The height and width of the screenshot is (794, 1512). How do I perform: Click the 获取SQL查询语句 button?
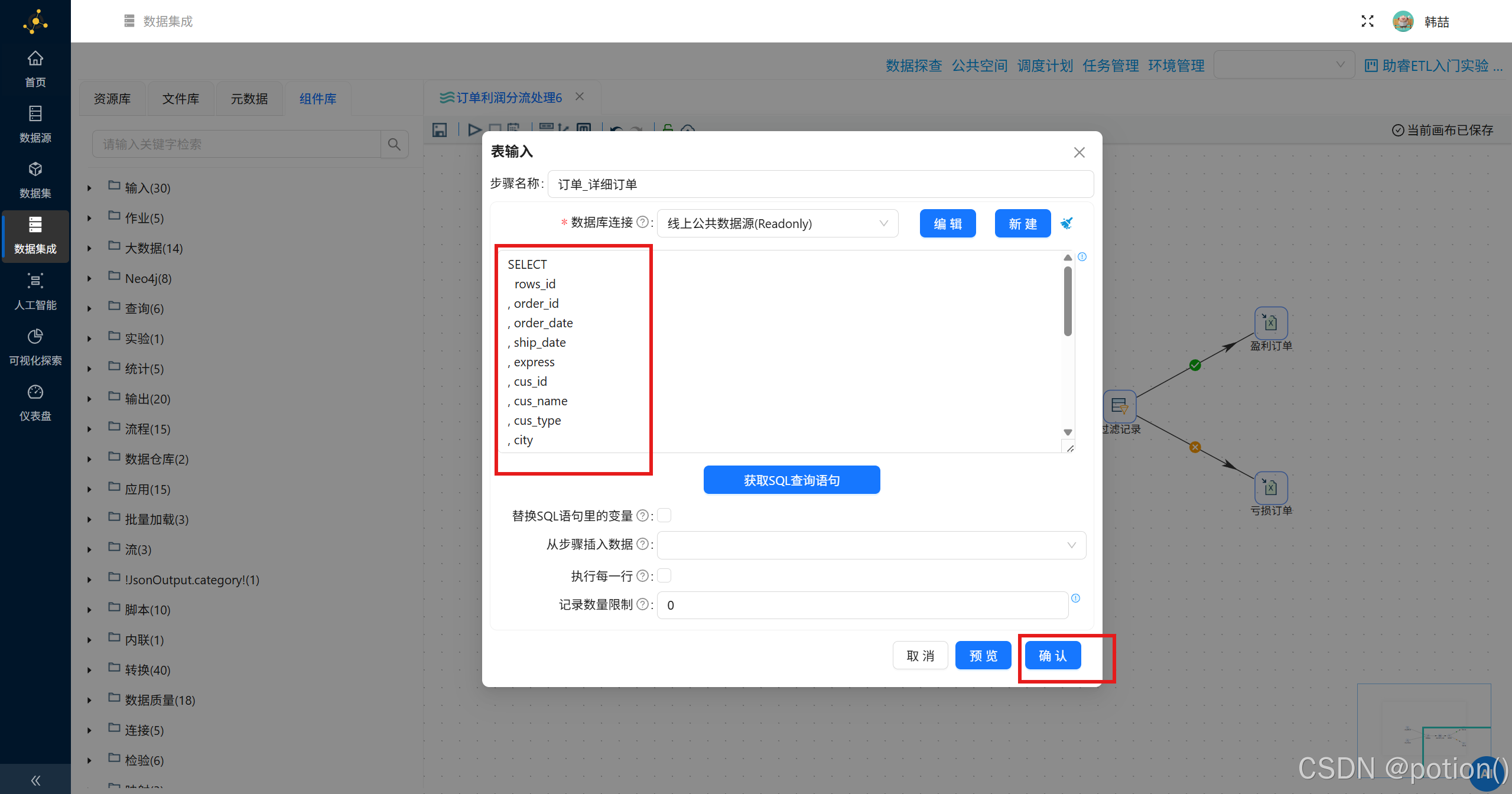(791, 480)
